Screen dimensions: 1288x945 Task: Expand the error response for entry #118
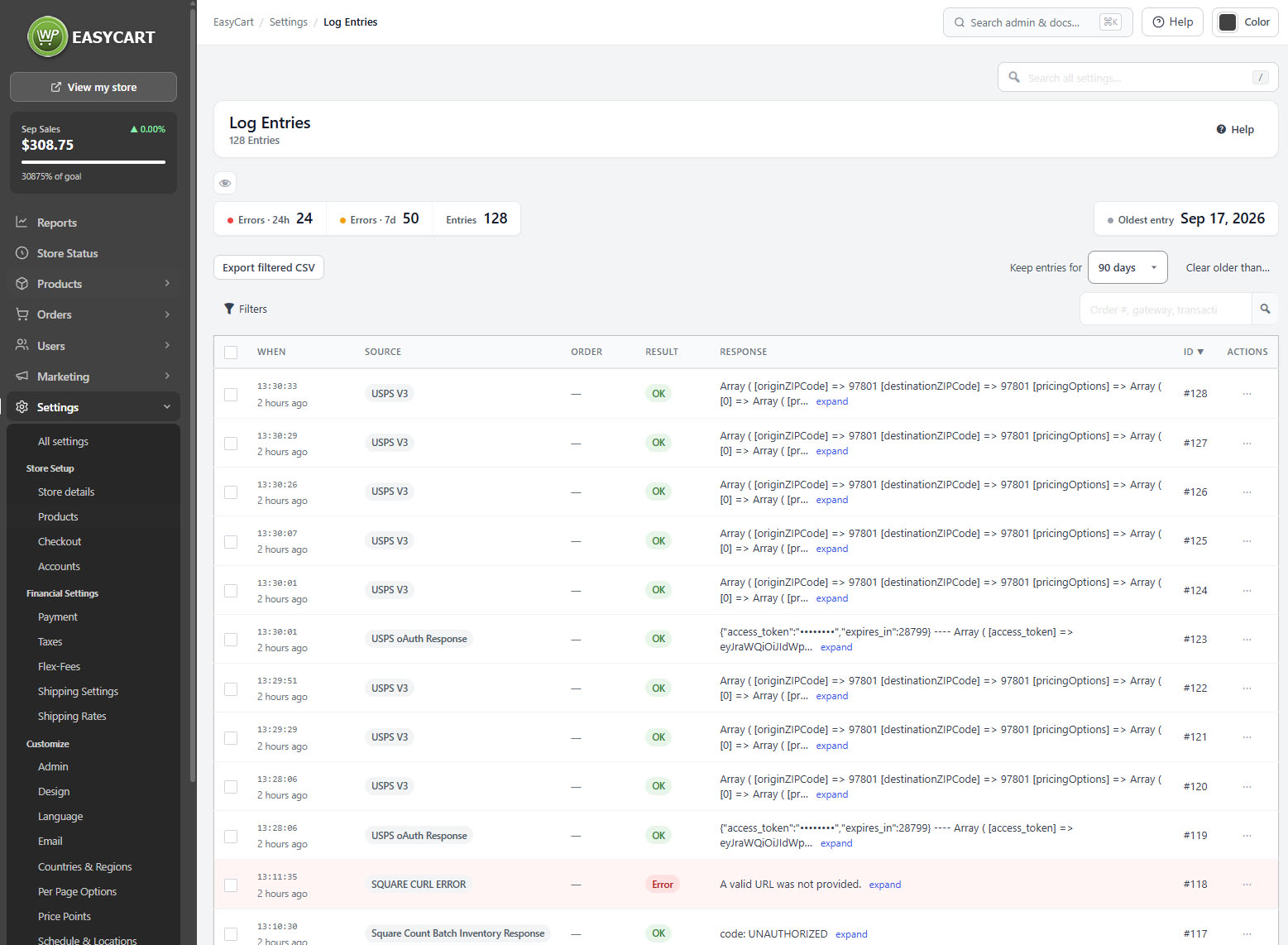pyautogui.click(x=884, y=885)
